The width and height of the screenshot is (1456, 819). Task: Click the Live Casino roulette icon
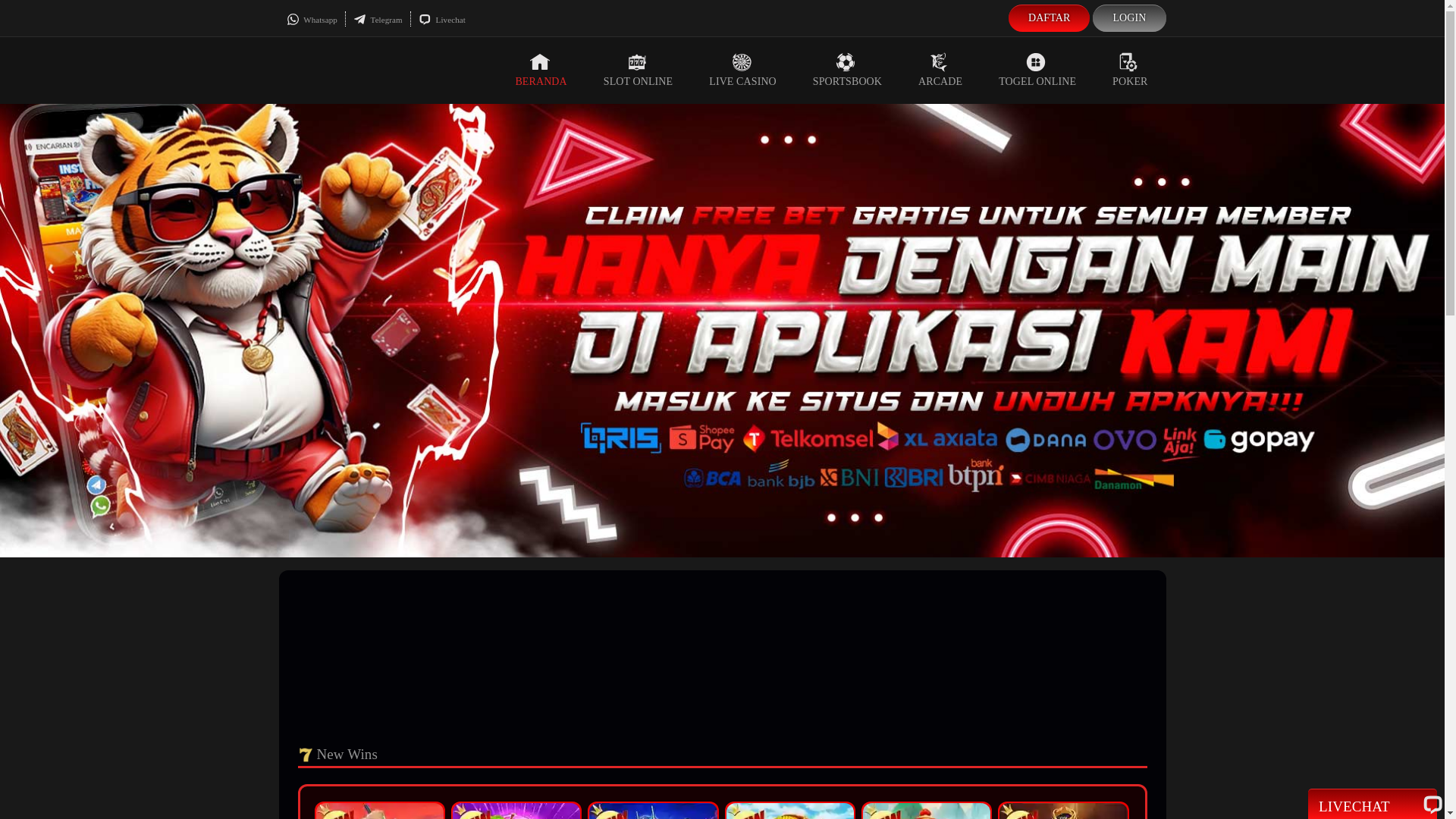point(742,61)
